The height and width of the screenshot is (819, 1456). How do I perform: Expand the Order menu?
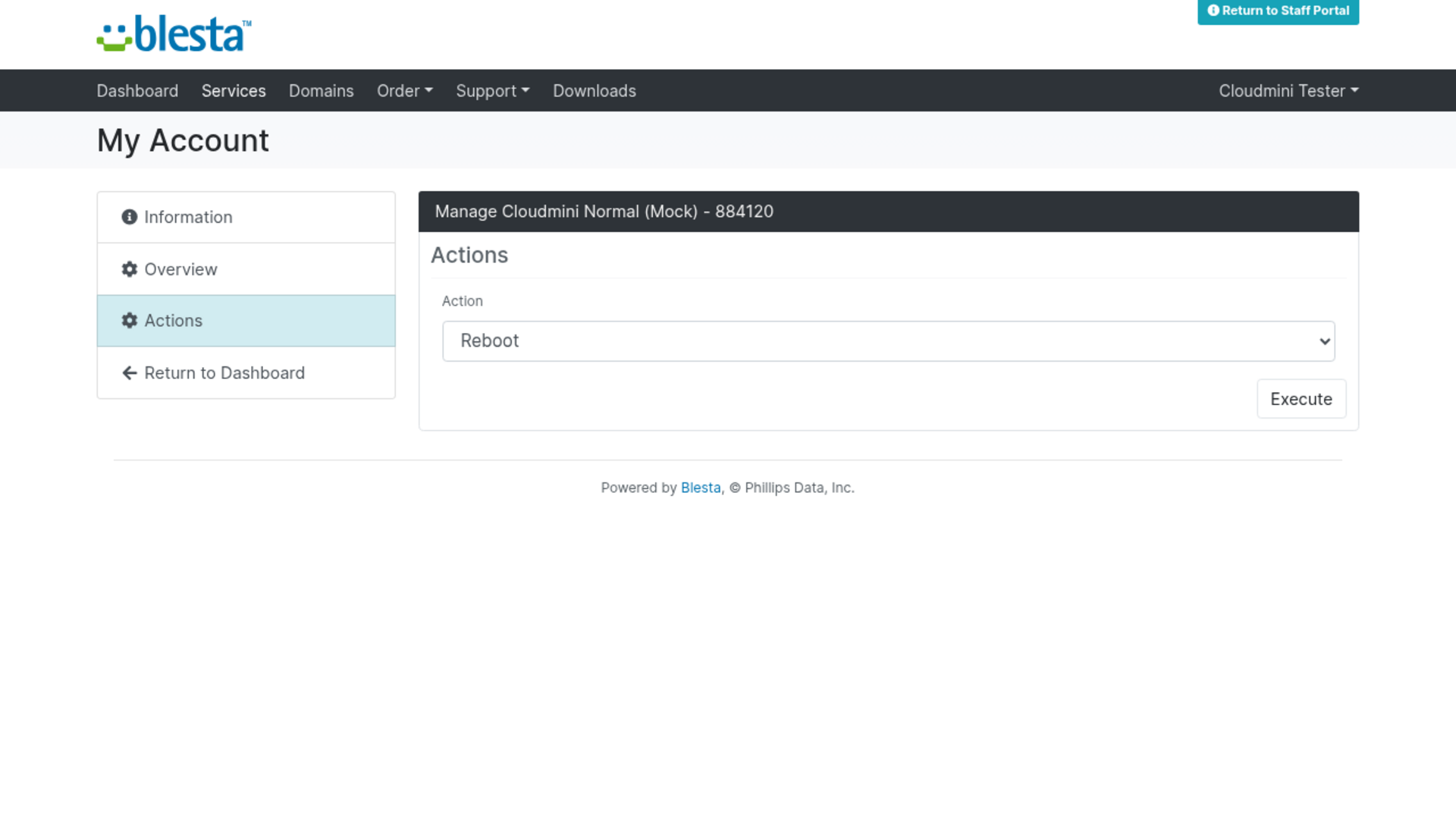coord(405,91)
